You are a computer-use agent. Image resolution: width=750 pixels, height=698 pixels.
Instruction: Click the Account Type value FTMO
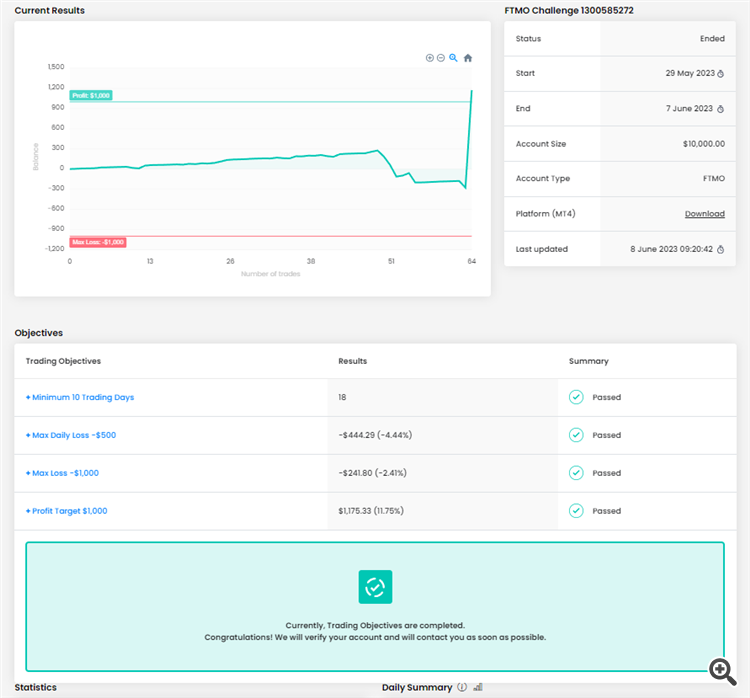point(714,178)
